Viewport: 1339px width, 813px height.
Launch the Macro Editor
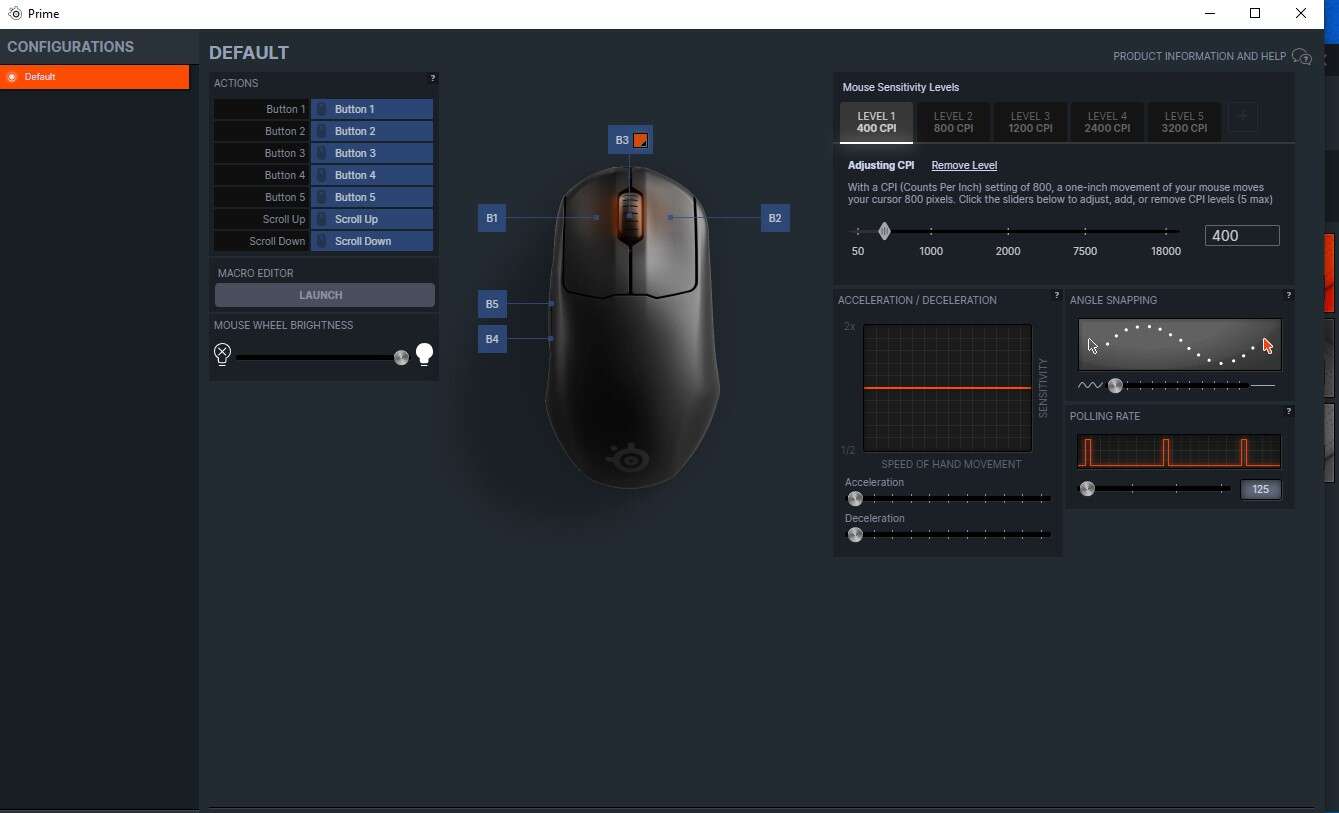(323, 294)
